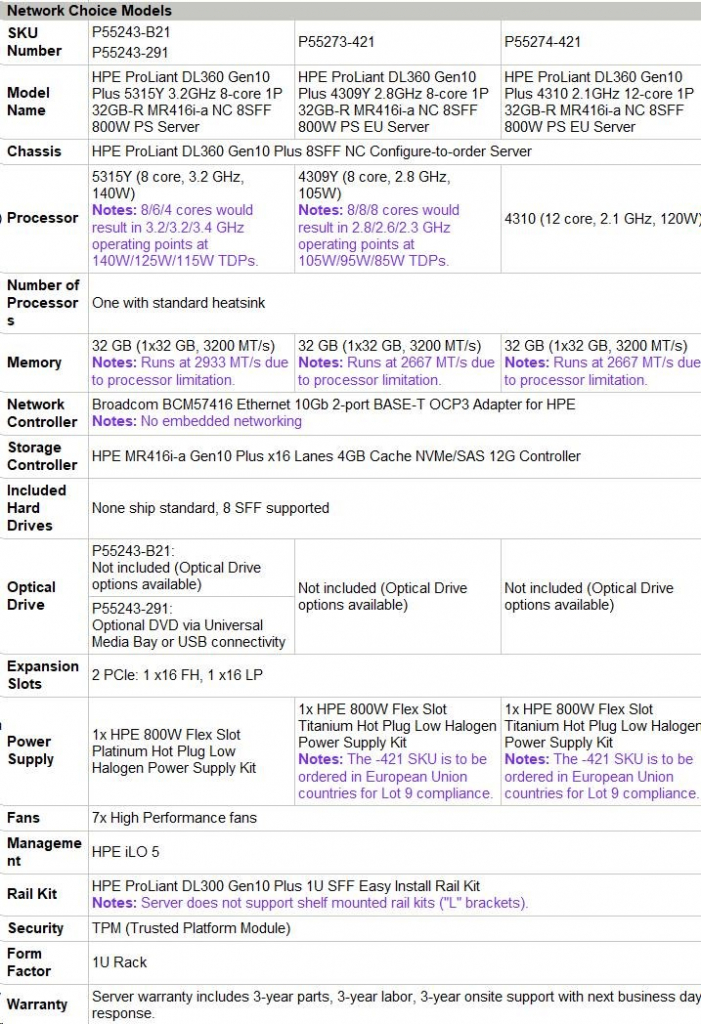Click the 'Memory' row label
This screenshot has width=701, height=1024.
tap(34, 363)
